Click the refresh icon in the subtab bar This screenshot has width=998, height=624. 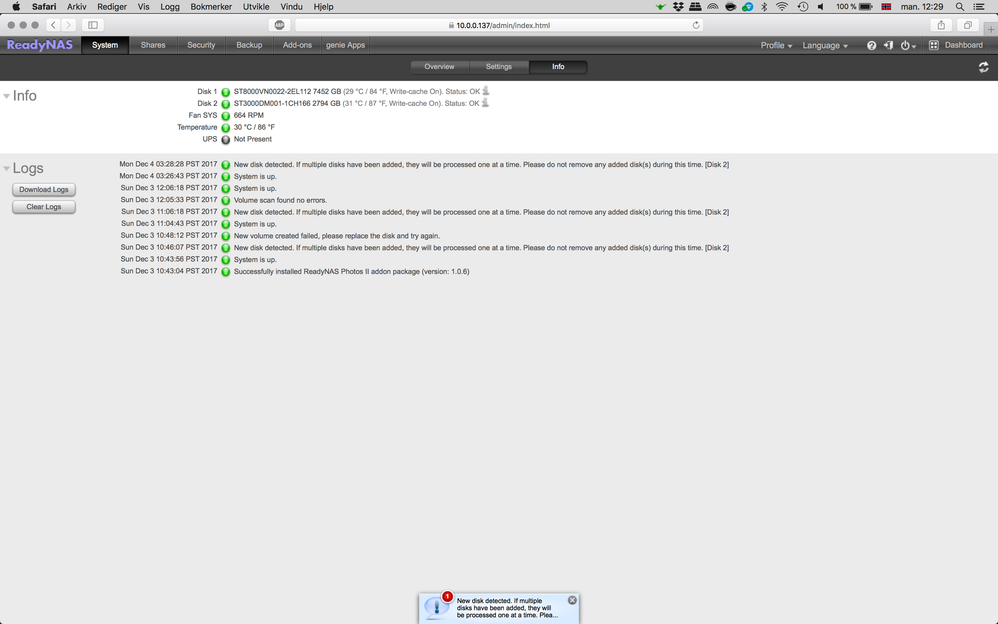point(983,67)
